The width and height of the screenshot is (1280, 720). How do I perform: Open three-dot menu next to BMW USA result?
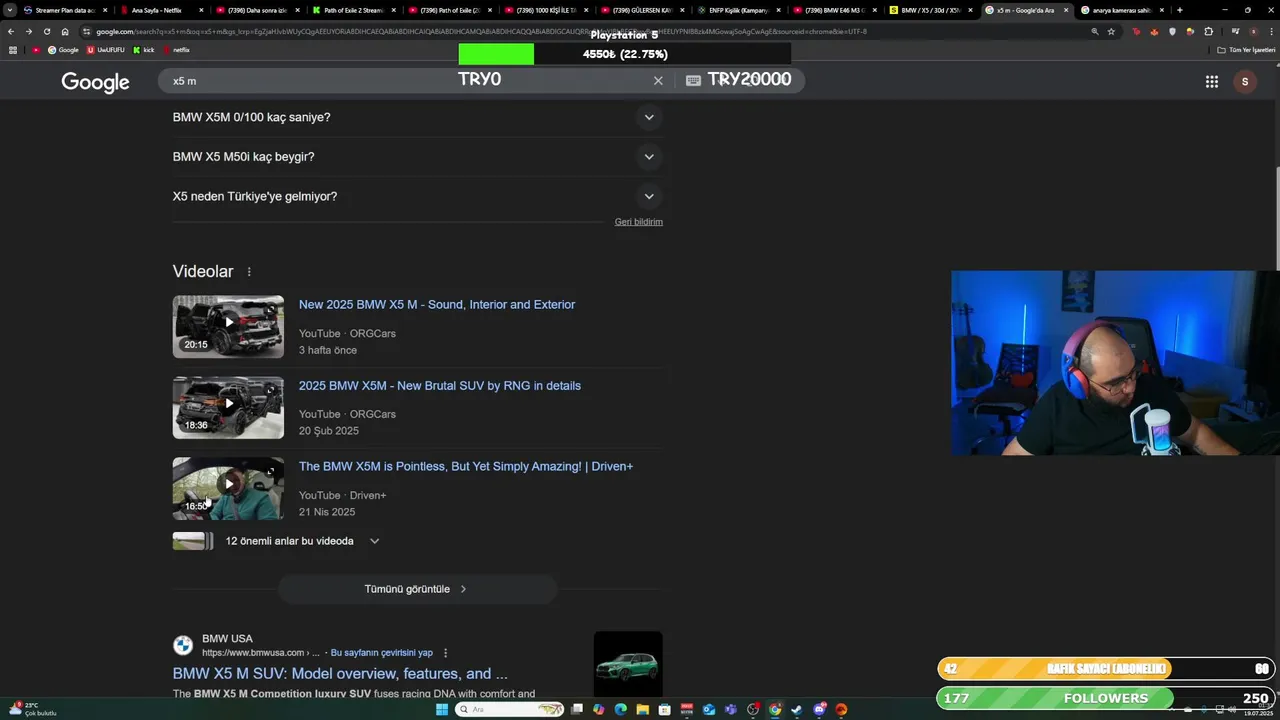[x=446, y=653]
